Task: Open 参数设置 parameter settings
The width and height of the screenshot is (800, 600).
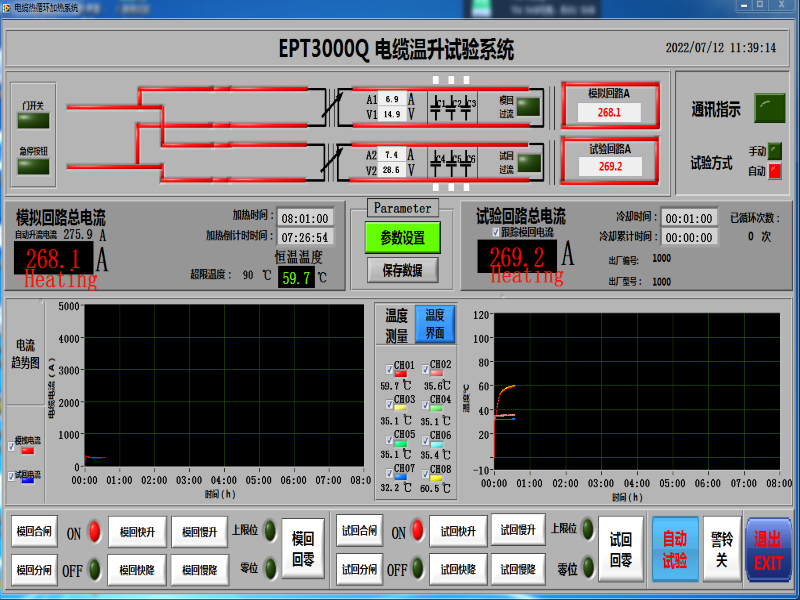Action: click(x=403, y=238)
